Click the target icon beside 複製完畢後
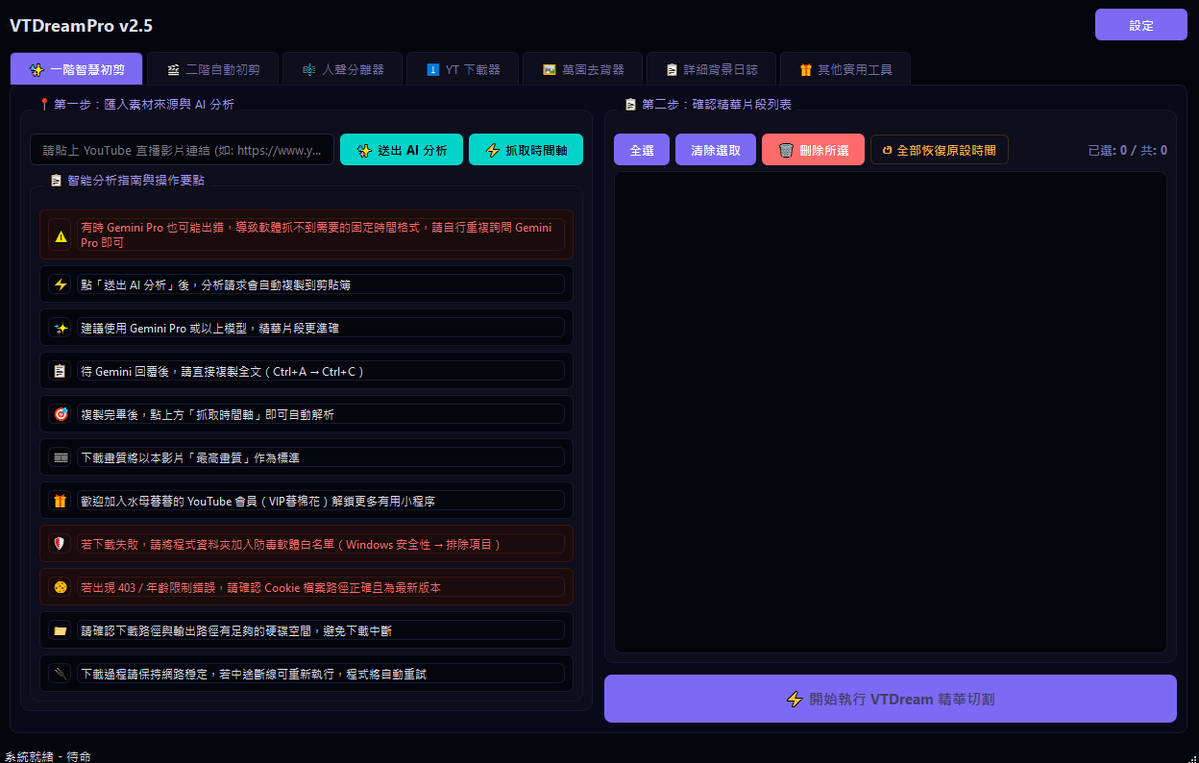Image resolution: width=1199 pixels, height=763 pixels. pyautogui.click(x=60, y=414)
